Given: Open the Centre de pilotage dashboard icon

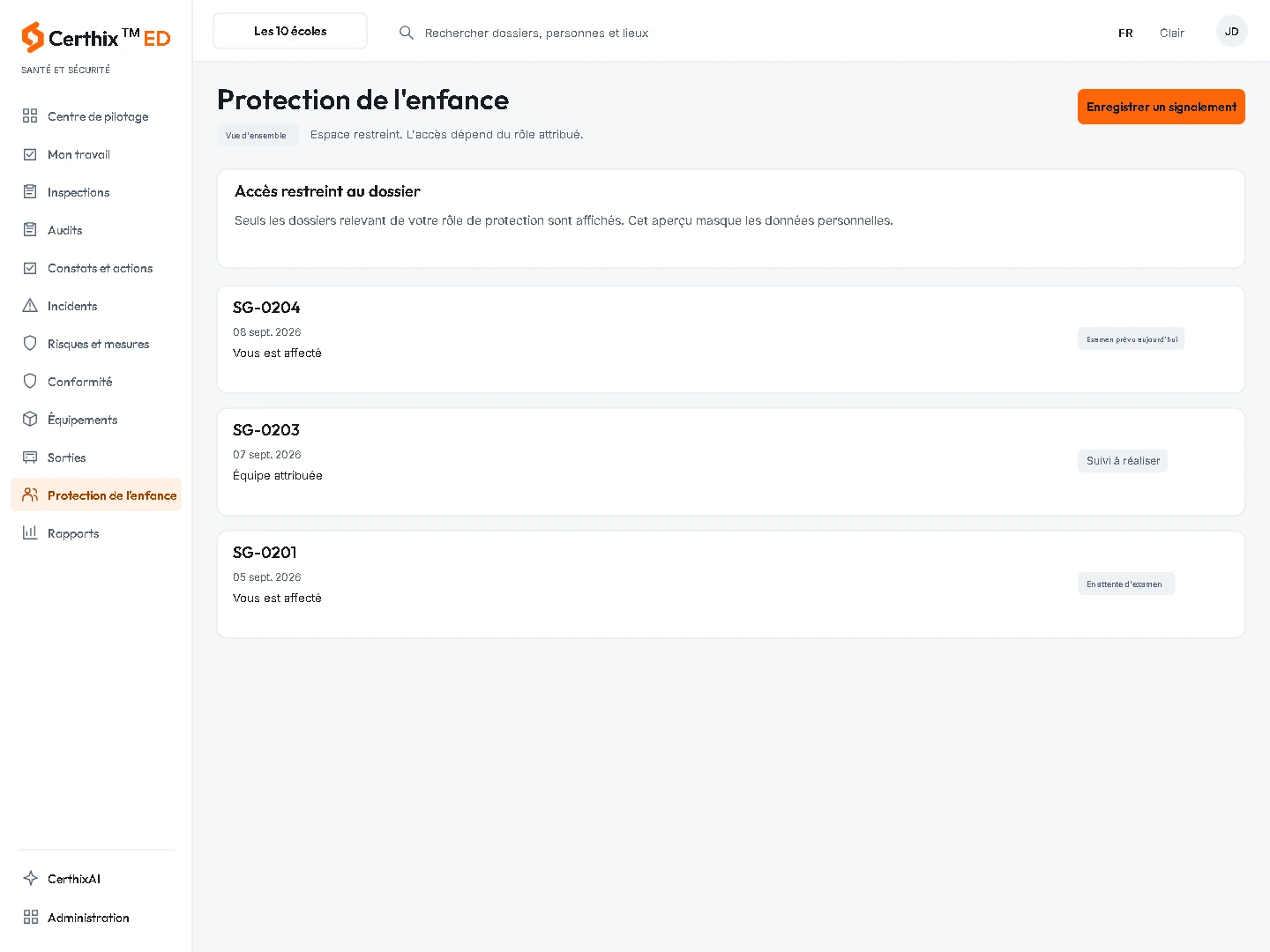Looking at the screenshot, I should (x=30, y=116).
